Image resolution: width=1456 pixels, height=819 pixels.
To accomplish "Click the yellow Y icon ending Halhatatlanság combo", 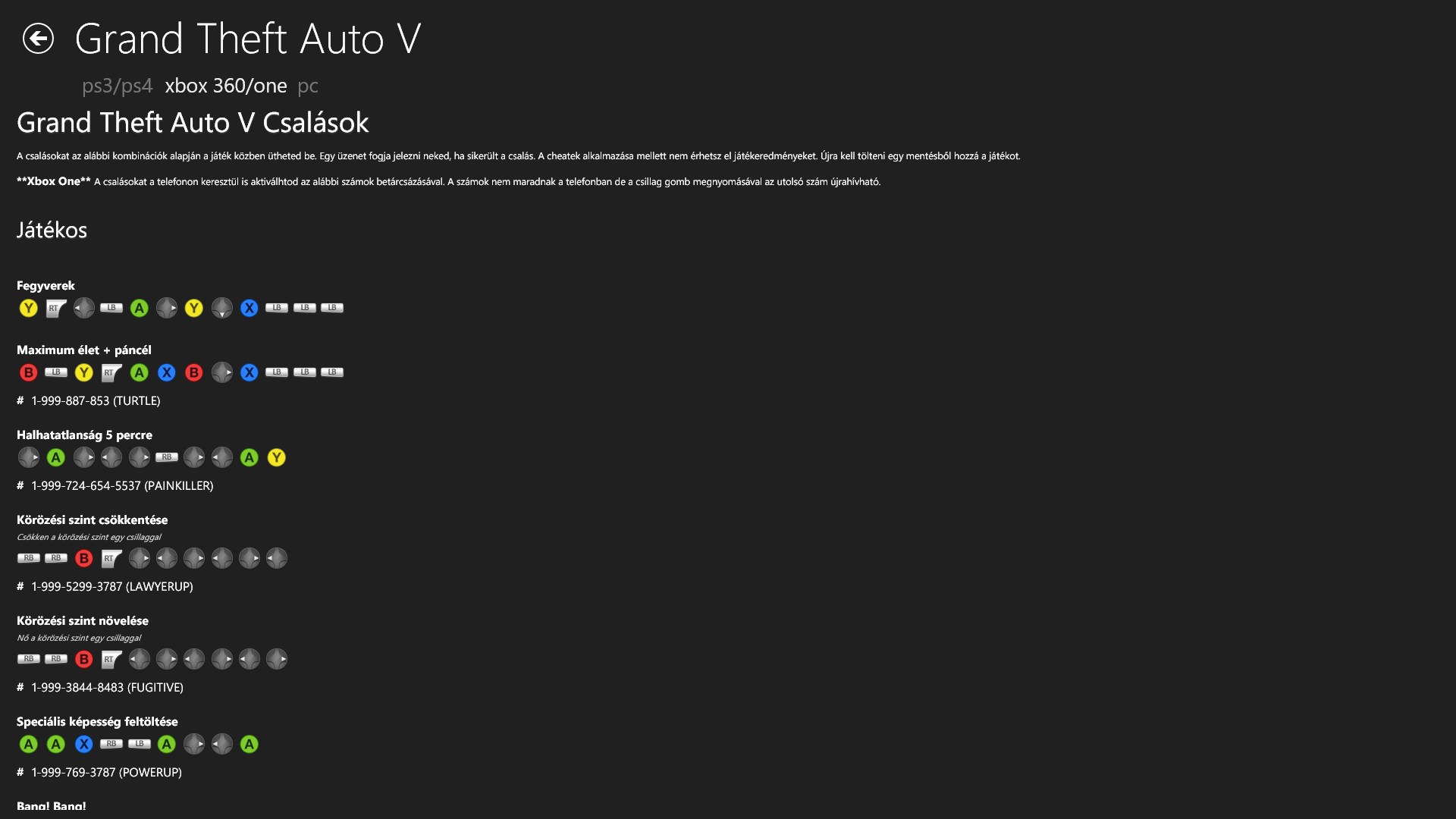I will 277,457.
